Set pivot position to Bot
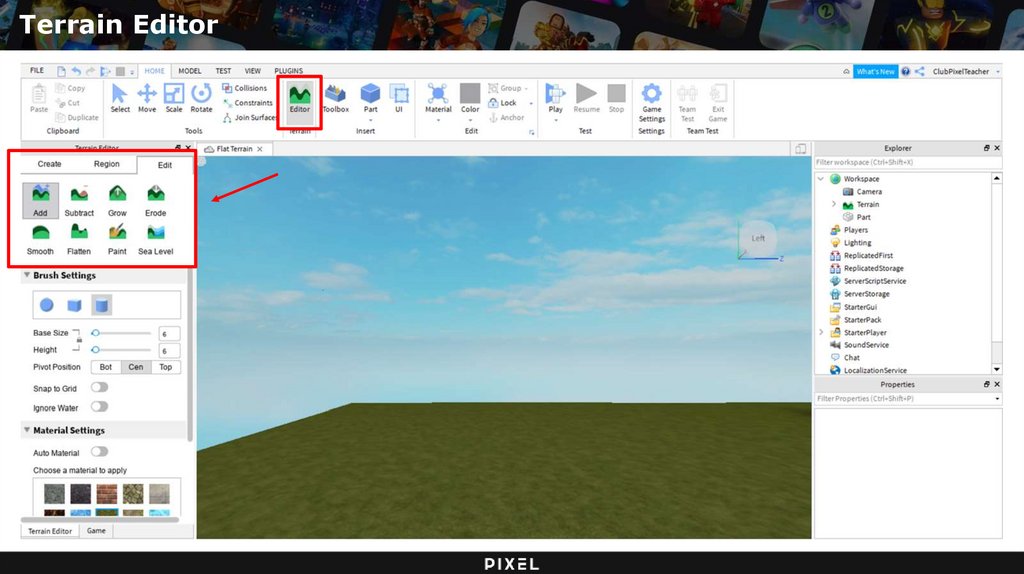The image size is (1024, 574). [x=106, y=367]
